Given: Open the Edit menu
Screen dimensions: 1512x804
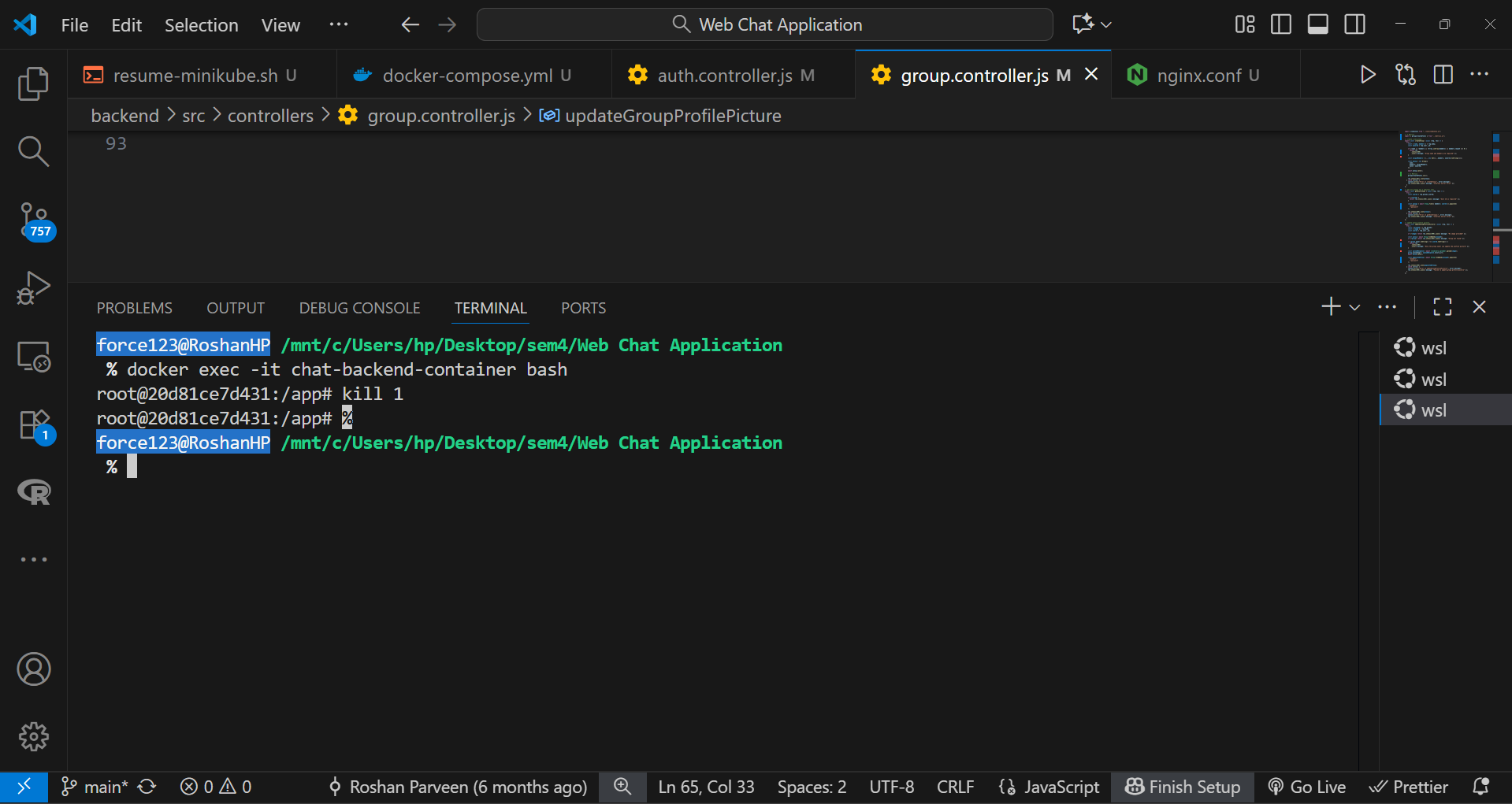Looking at the screenshot, I should (126, 25).
